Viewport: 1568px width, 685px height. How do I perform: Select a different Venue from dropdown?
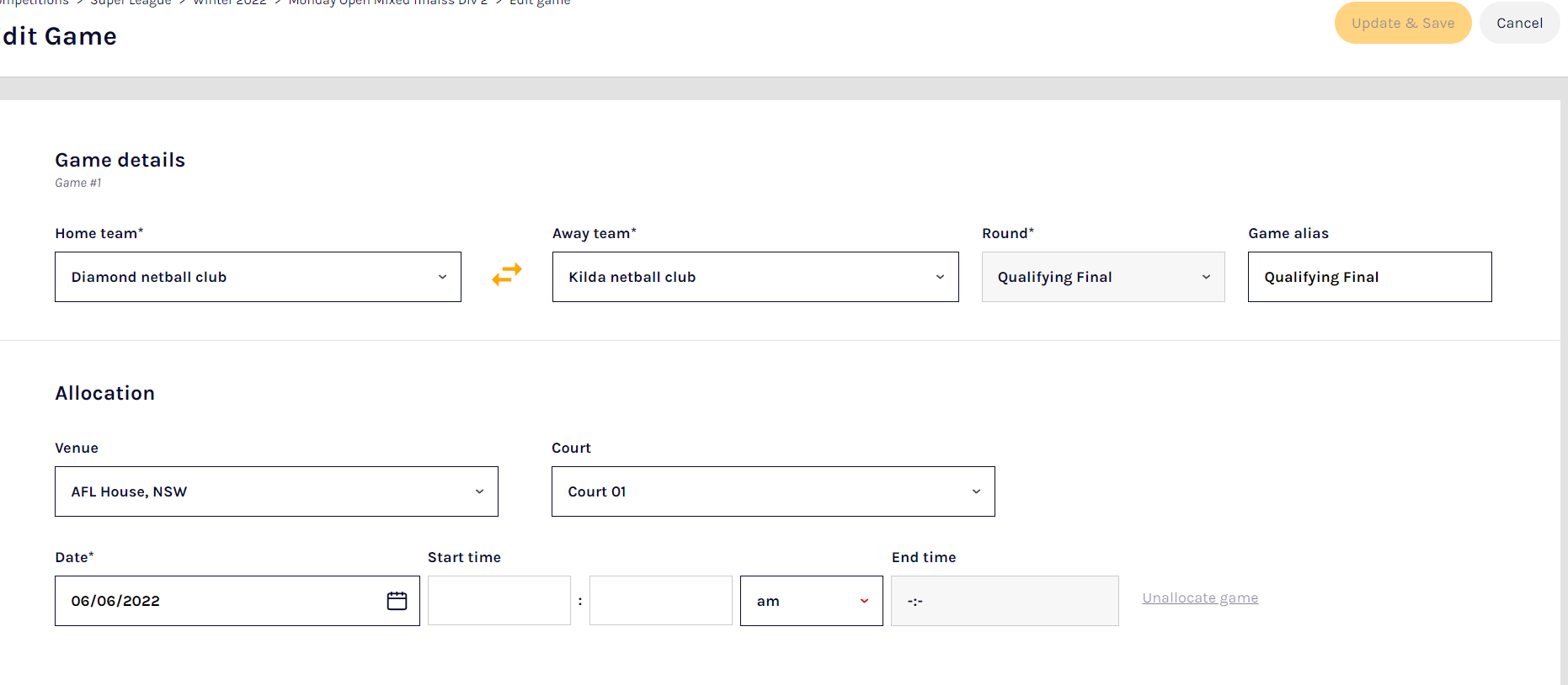pos(276,491)
